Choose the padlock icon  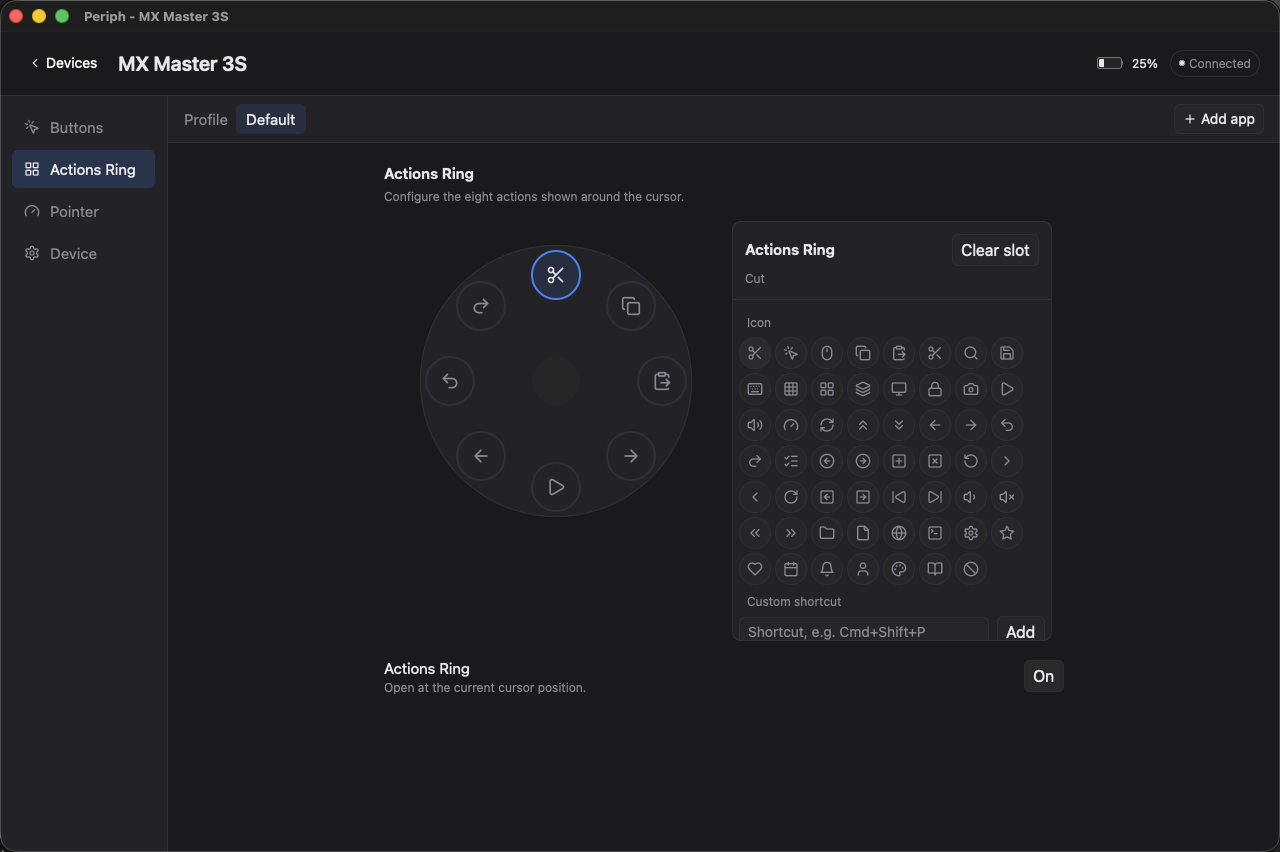[935, 389]
